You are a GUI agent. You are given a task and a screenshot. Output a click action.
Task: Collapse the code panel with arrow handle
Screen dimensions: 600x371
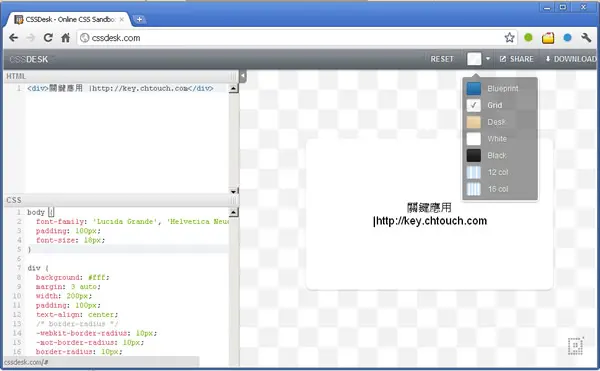click(243, 76)
